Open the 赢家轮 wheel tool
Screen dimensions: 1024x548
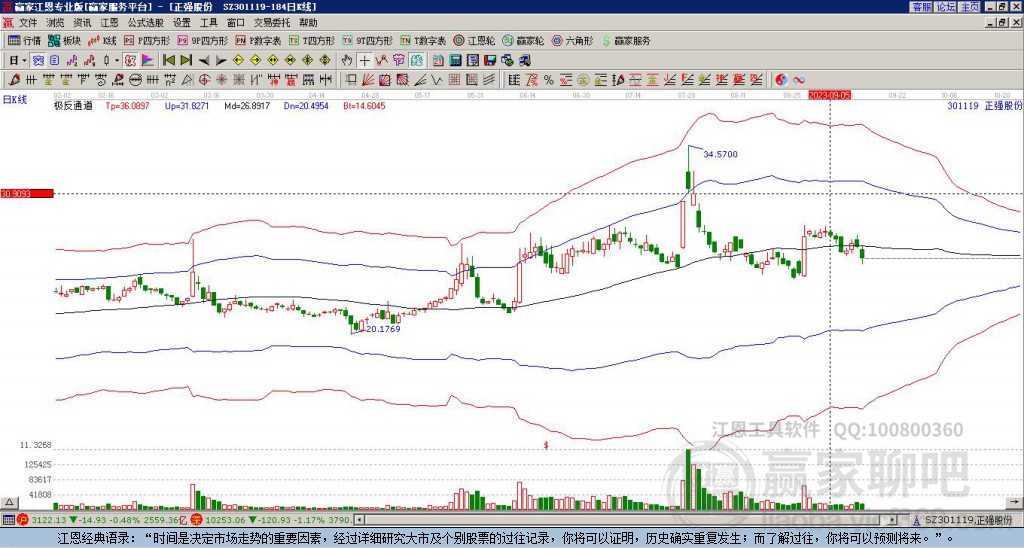tap(523, 40)
